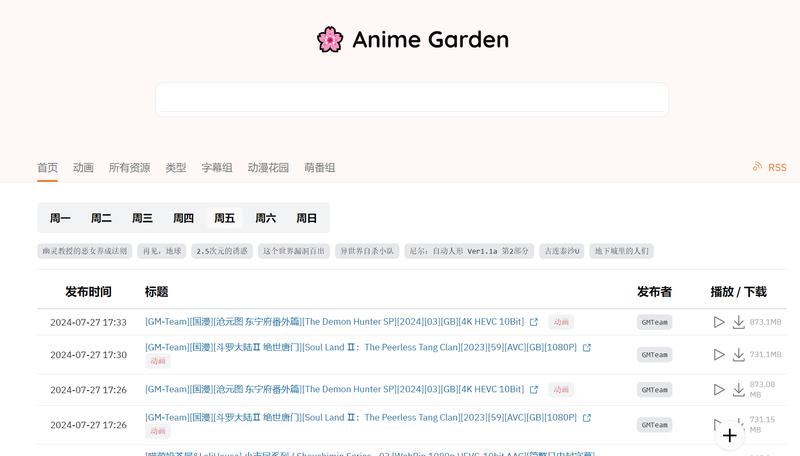Download the 17:26 Demon Hunter SP release
This screenshot has height=456, width=800.
pos(738,390)
